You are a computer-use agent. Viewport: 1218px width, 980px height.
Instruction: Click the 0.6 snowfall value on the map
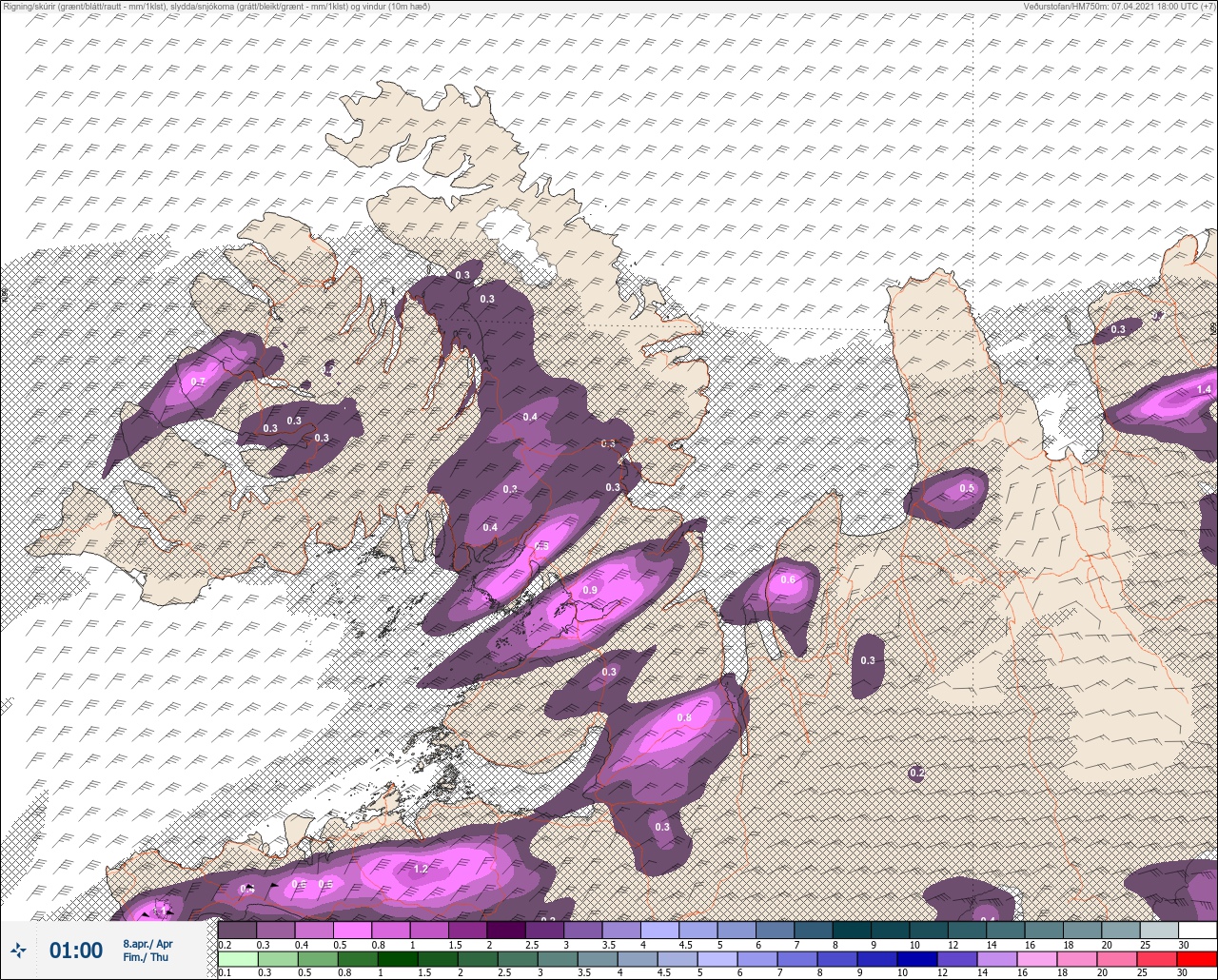788,580
